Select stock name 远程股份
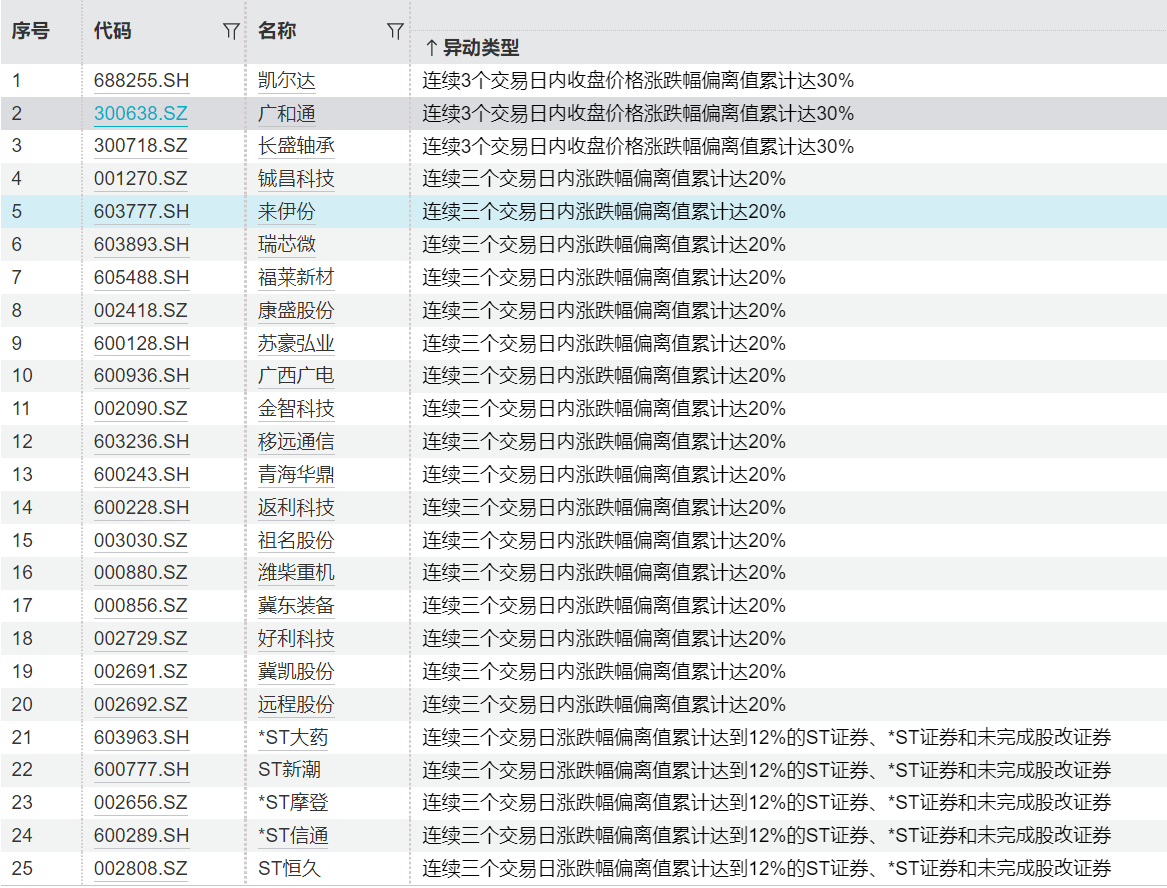The image size is (1167, 888). point(296,704)
